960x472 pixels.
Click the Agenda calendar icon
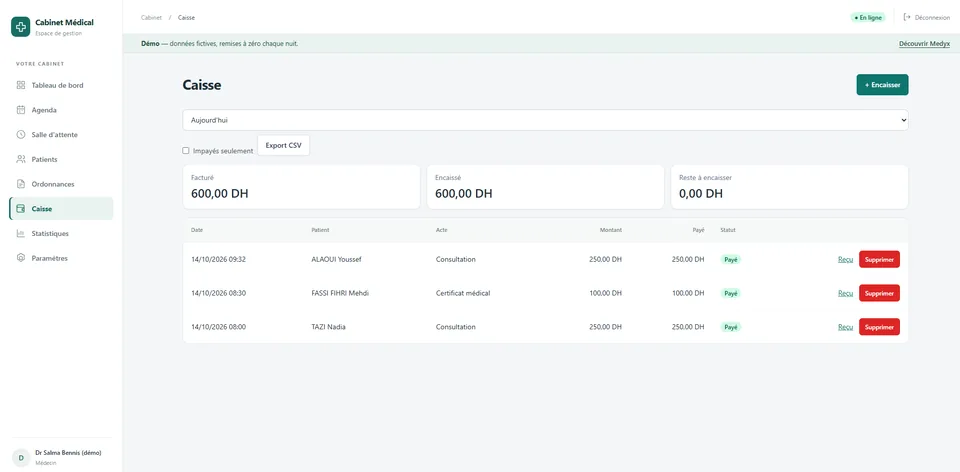(x=20, y=110)
